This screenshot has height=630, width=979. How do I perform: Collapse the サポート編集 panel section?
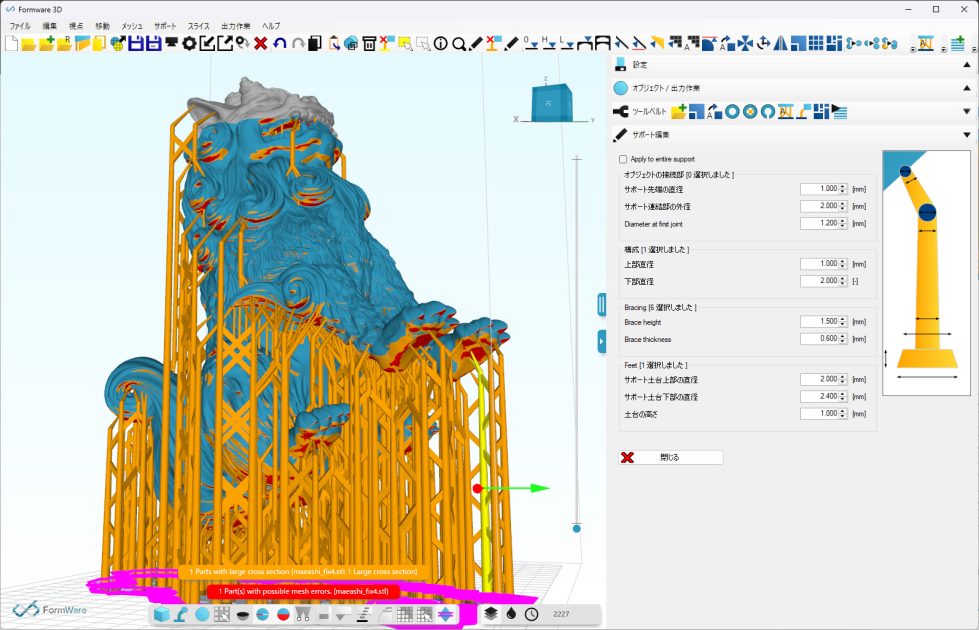(x=966, y=134)
